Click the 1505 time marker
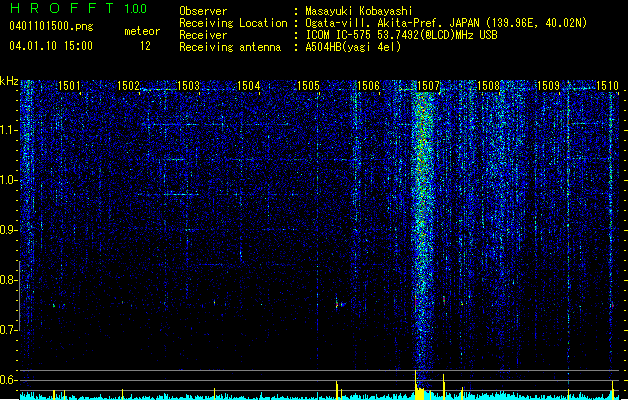This screenshot has height=400, width=629. point(308,85)
